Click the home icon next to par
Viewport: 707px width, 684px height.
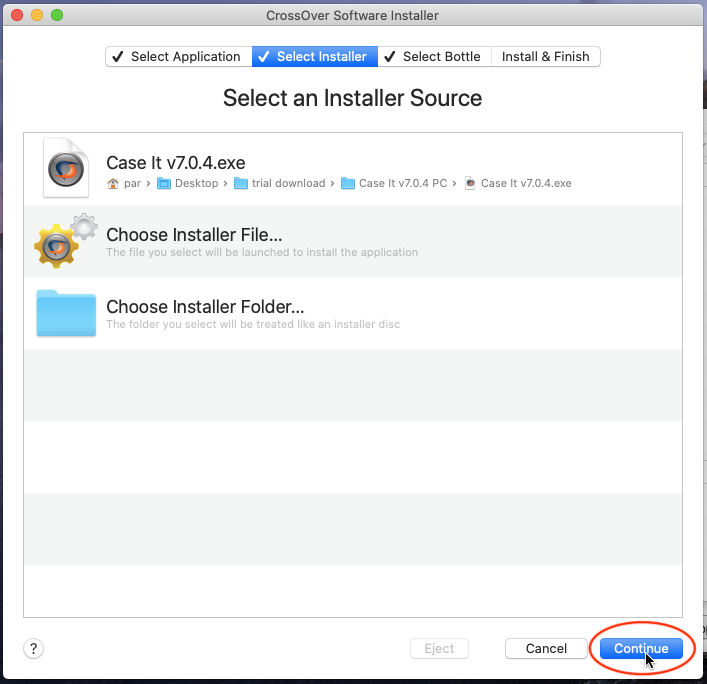[x=113, y=184]
